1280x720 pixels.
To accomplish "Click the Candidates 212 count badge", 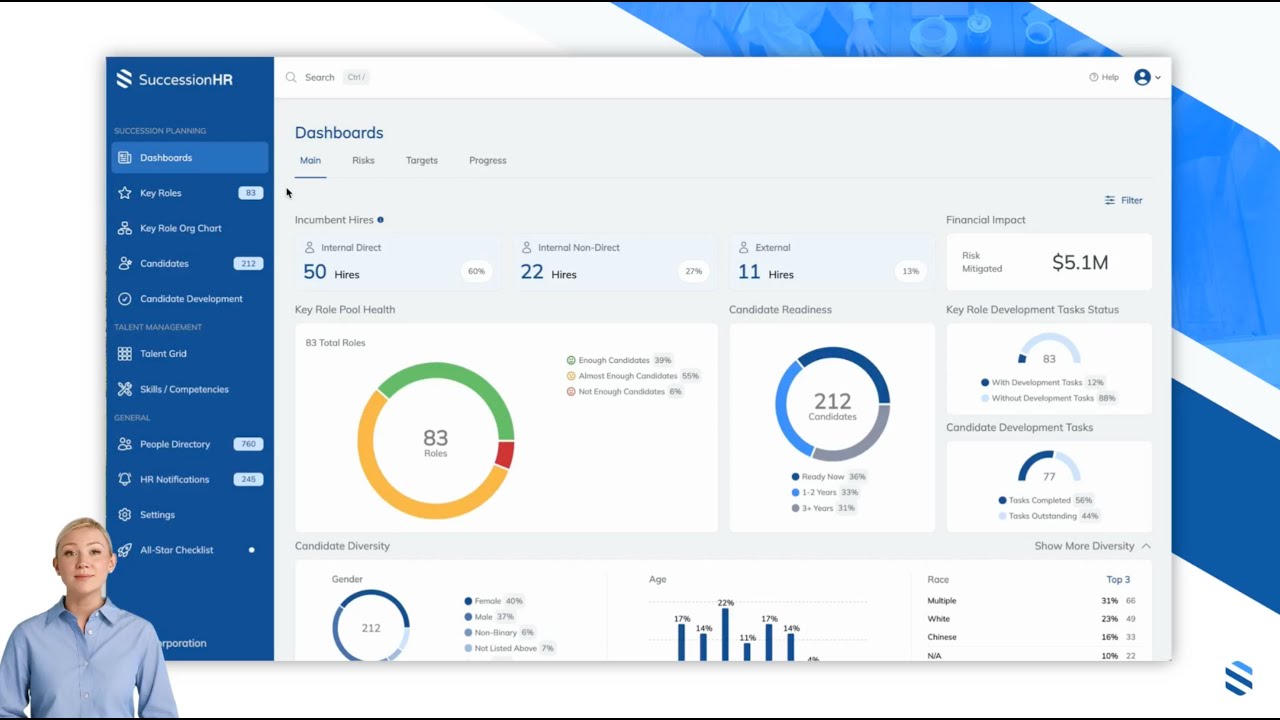I will point(248,264).
